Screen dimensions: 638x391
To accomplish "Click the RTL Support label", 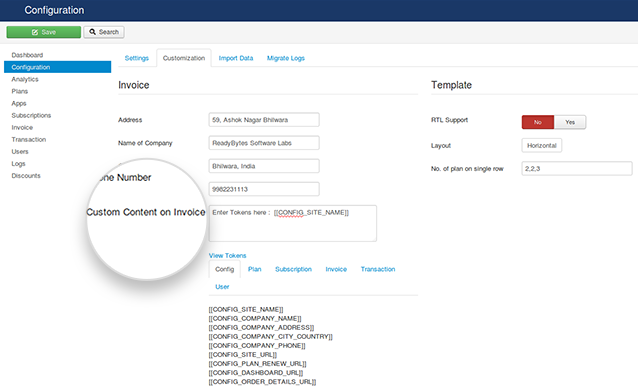I will (x=449, y=120).
